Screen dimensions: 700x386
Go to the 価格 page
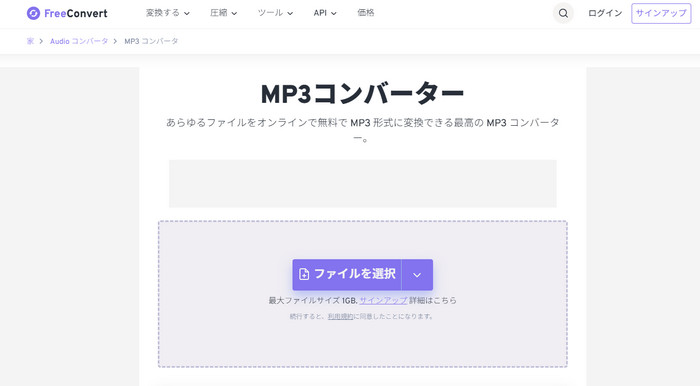(x=366, y=13)
